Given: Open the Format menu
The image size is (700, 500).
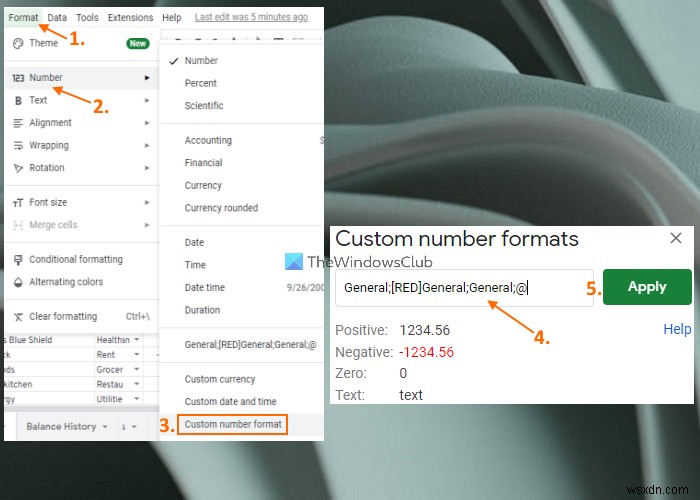Looking at the screenshot, I should (23, 17).
